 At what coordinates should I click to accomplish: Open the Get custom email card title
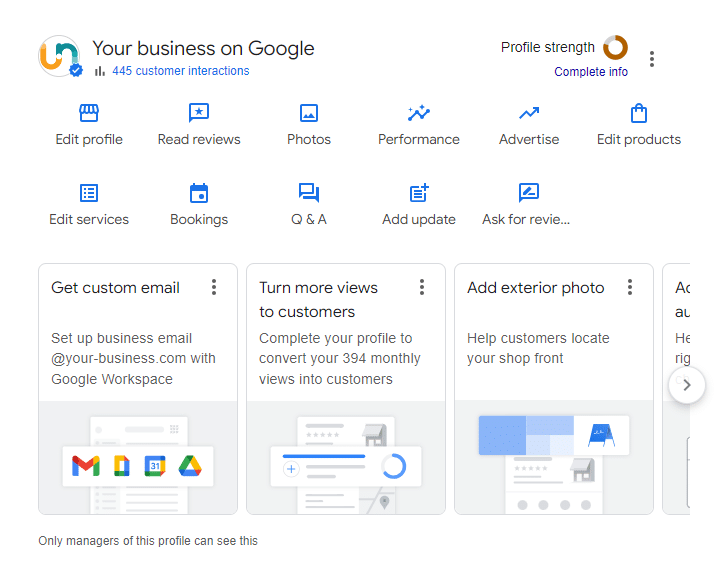coord(115,288)
